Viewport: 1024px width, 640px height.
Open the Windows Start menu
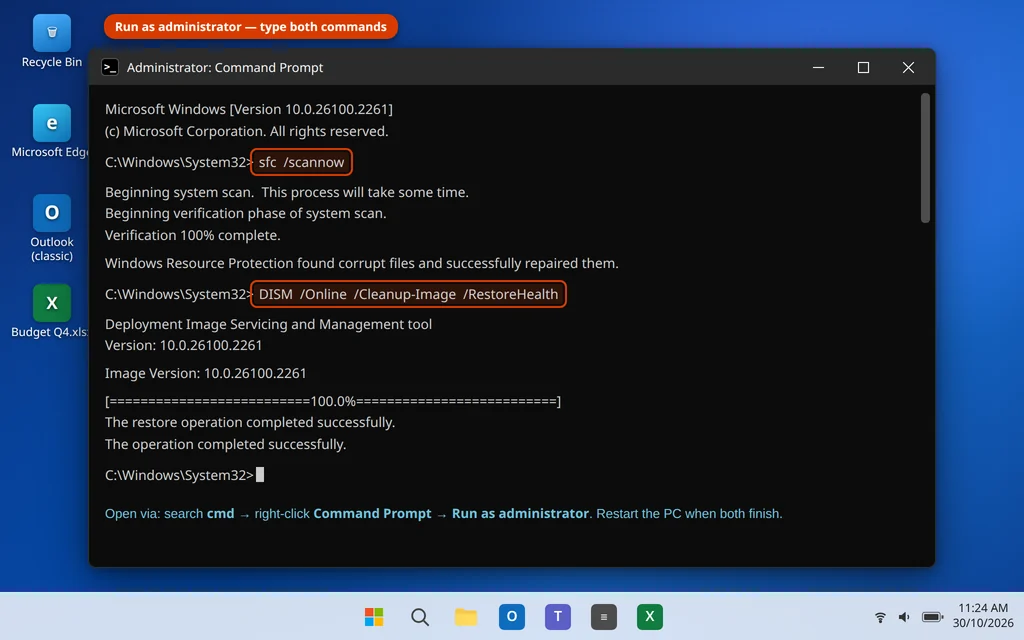374,616
